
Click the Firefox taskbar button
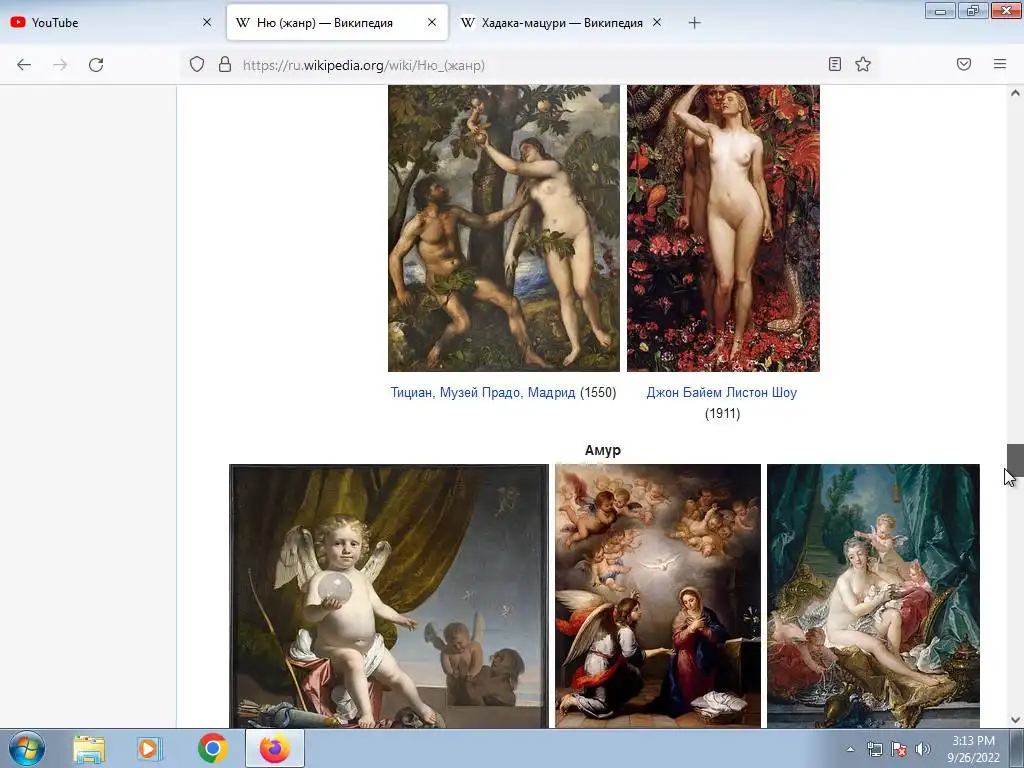(x=275, y=748)
